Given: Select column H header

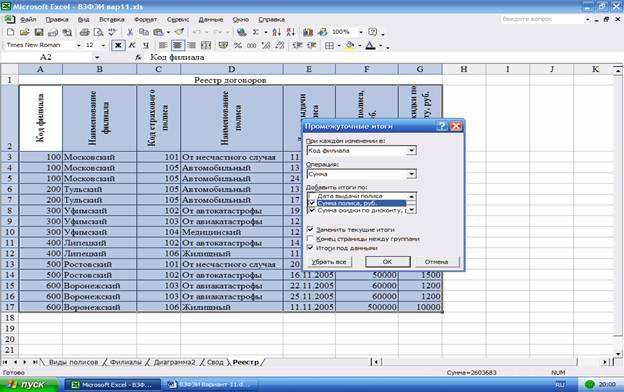Looking at the screenshot, I should (x=464, y=69).
